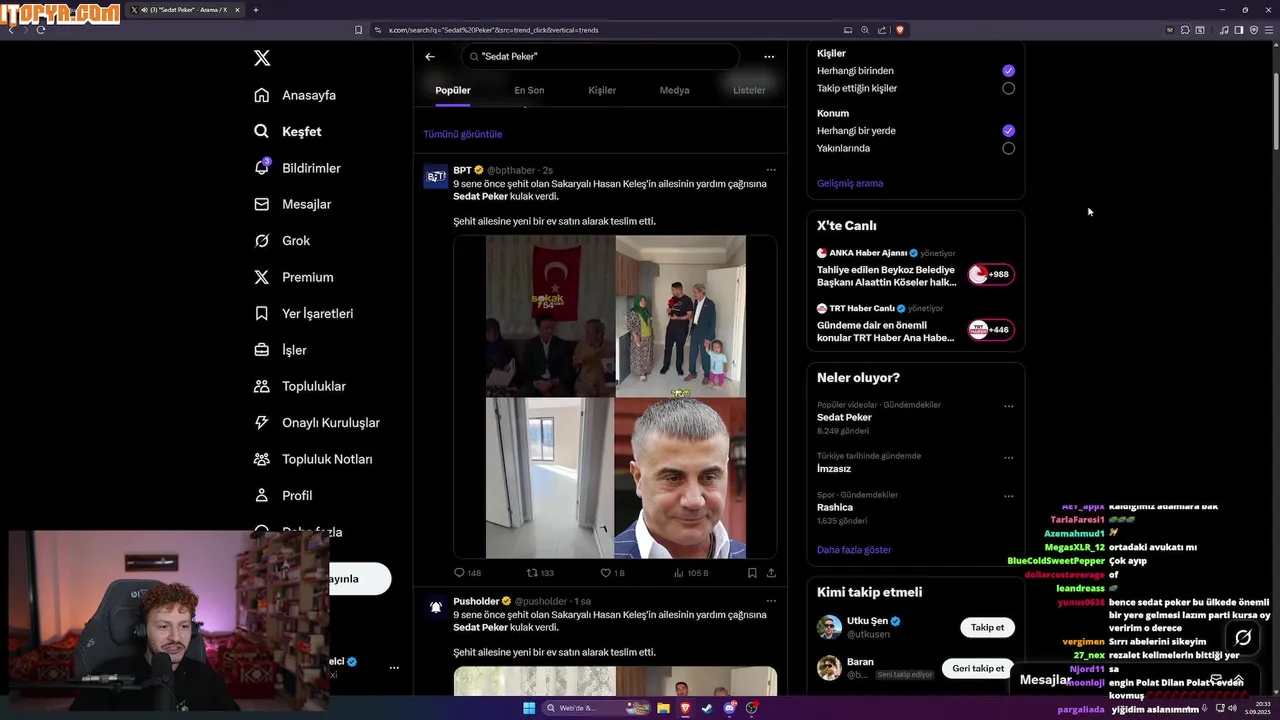The image size is (1280, 720).
Task: Open Profil from the sidebar
Action: 283,495
